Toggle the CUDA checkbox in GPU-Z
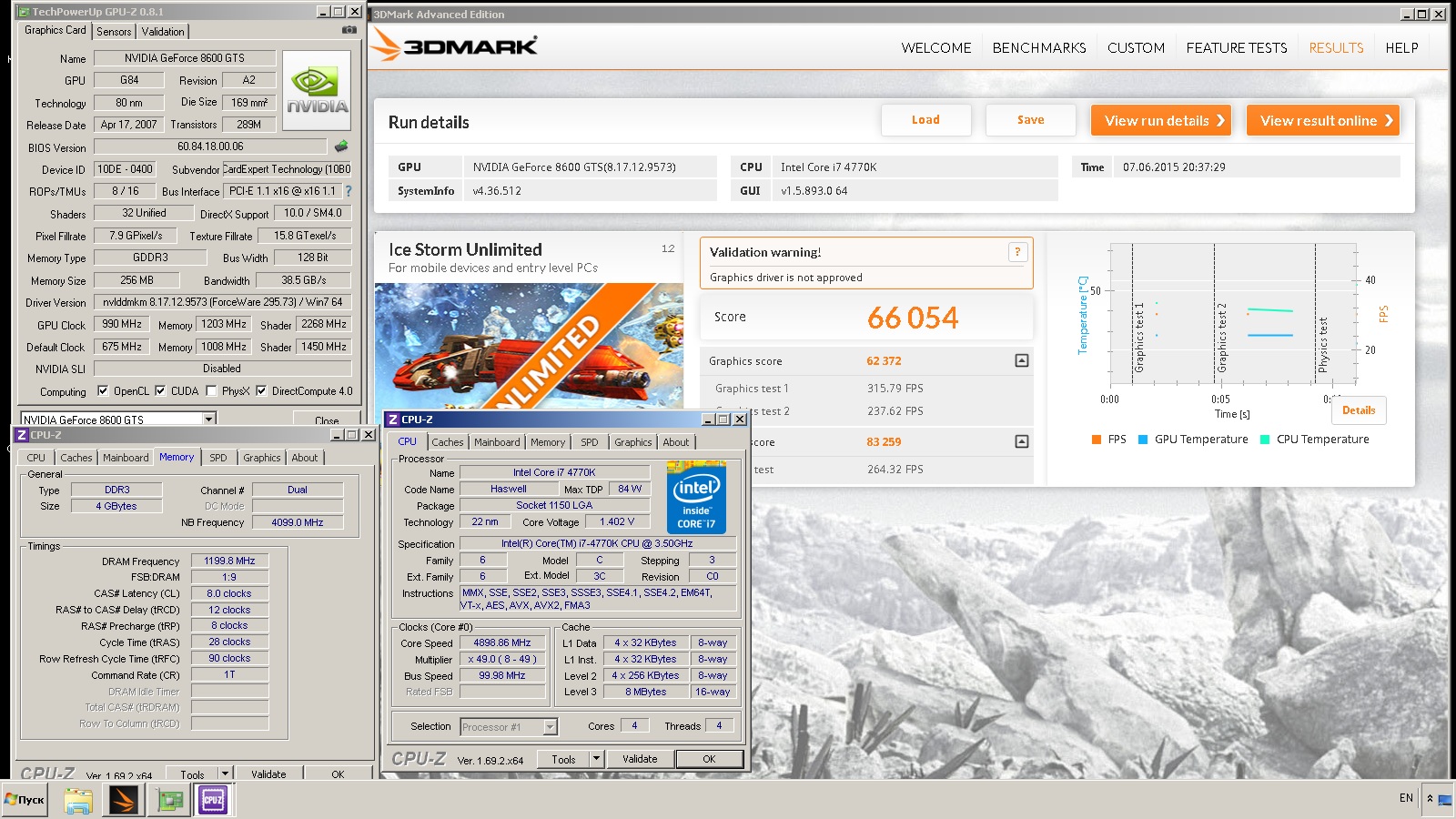This screenshot has width=1456, height=819. (x=160, y=390)
